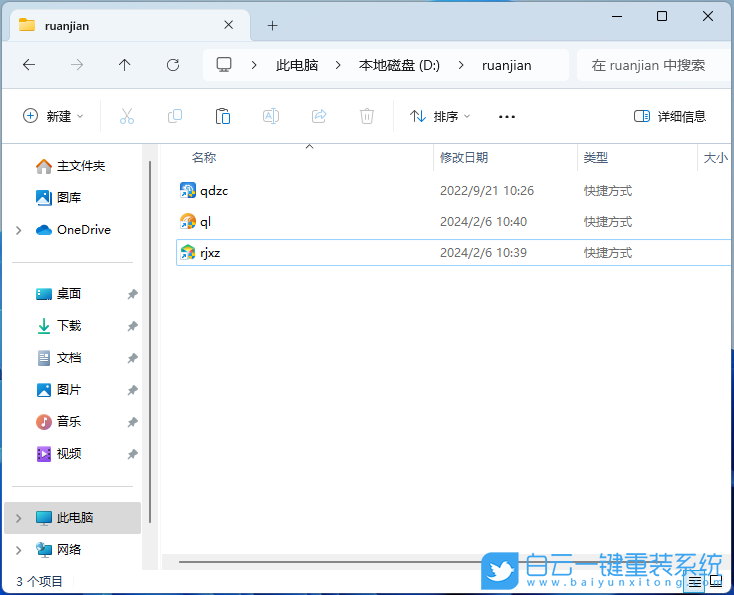The width and height of the screenshot is (734, 595).
Task: Expand chevron after 此电脑 in breadcrumb
Action: [338, 65]
